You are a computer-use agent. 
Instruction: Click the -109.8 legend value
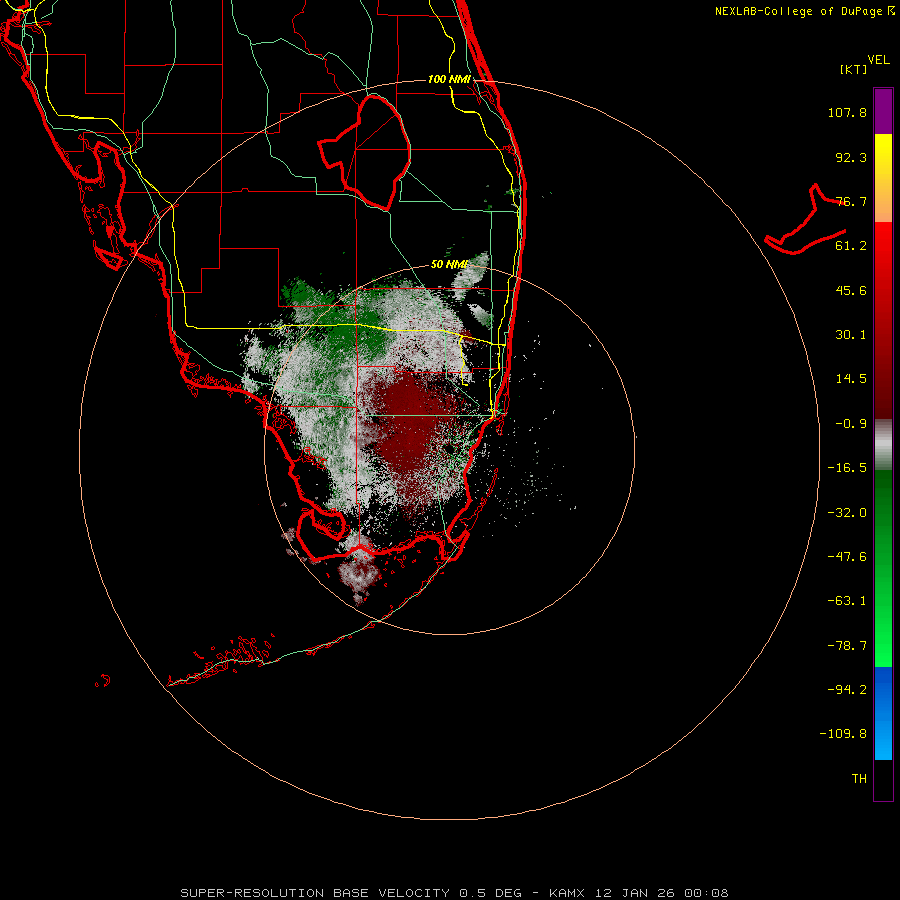(843, 734)
